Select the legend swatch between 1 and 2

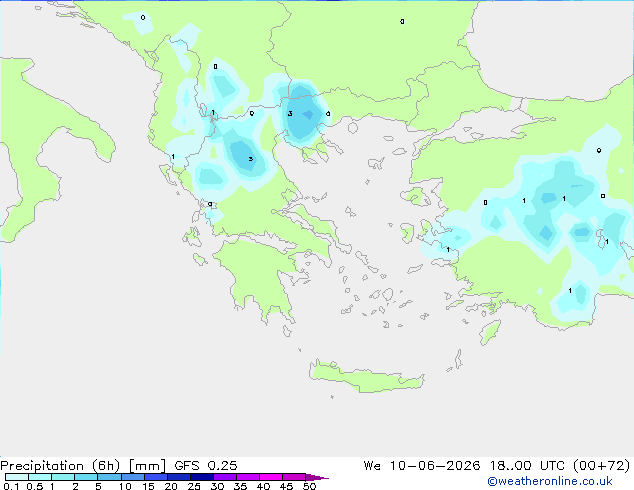[x=63, y=477]
